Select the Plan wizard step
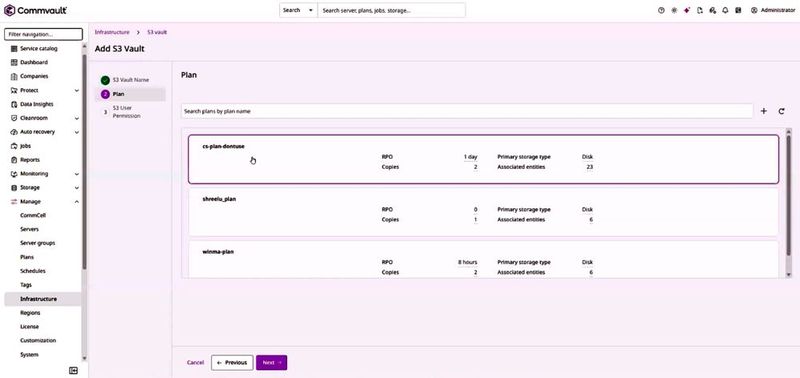This screenshot has width=800, height=378. (130, 94)
